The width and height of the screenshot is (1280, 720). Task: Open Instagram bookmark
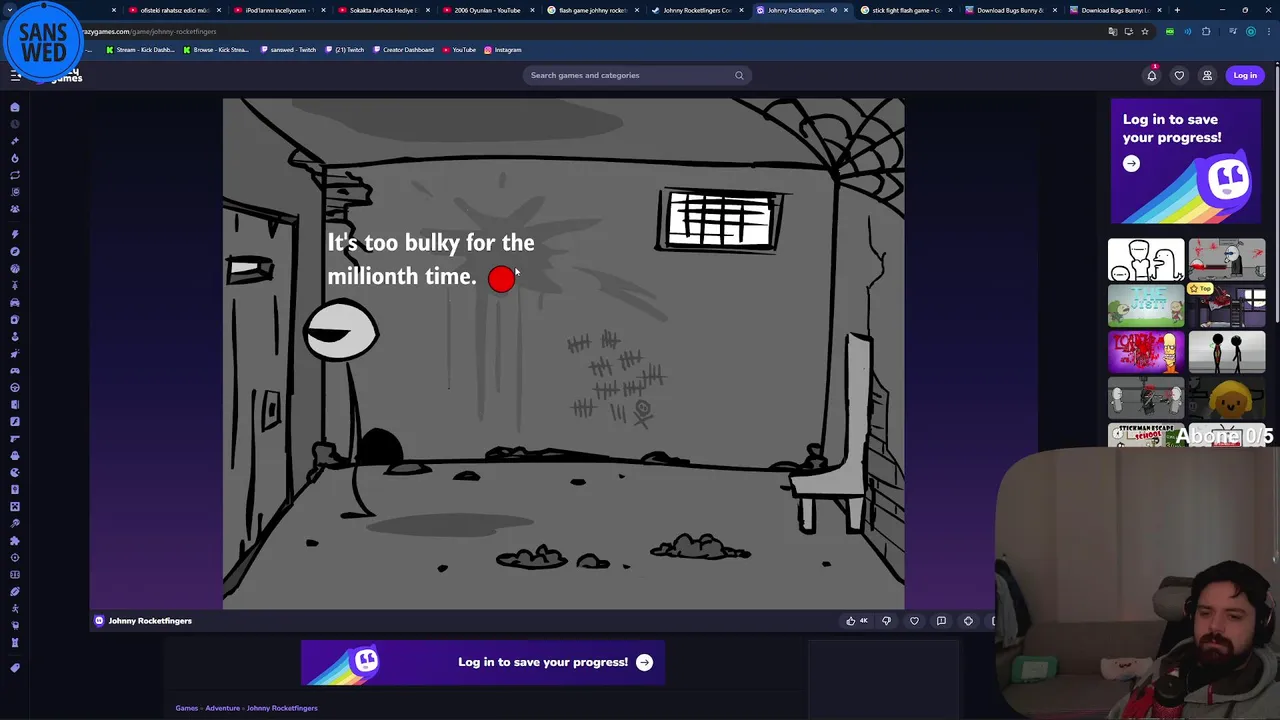503,50
